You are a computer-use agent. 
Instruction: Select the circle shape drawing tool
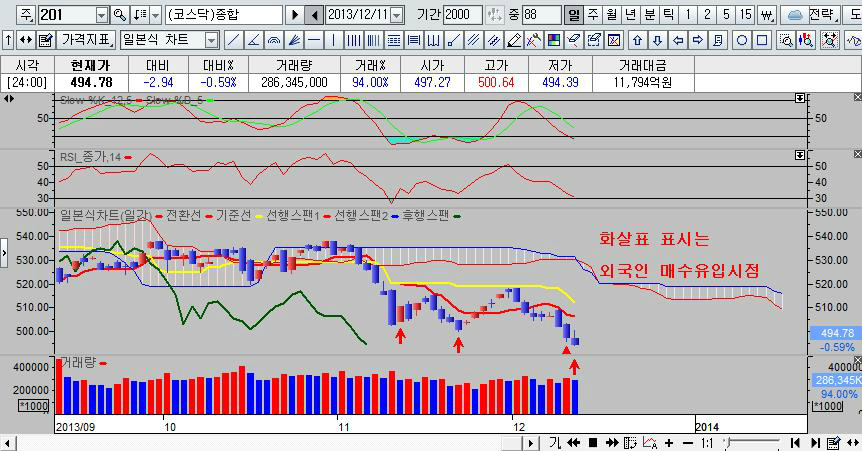[x=743, y=40]
